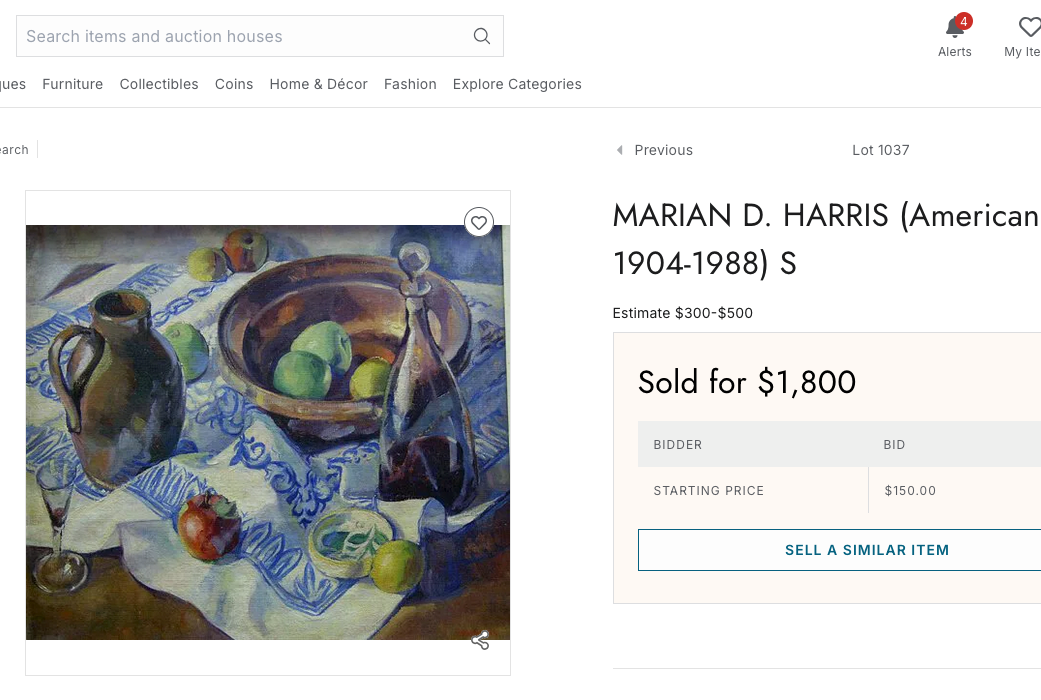The width and height of the screenshot is (1041, 700).
Task: Click the share icon on the painting
Action: pos(480,640)
